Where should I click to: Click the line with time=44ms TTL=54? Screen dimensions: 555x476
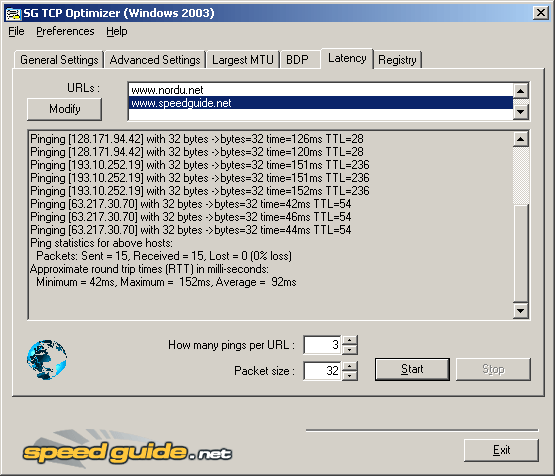(191, 230)
